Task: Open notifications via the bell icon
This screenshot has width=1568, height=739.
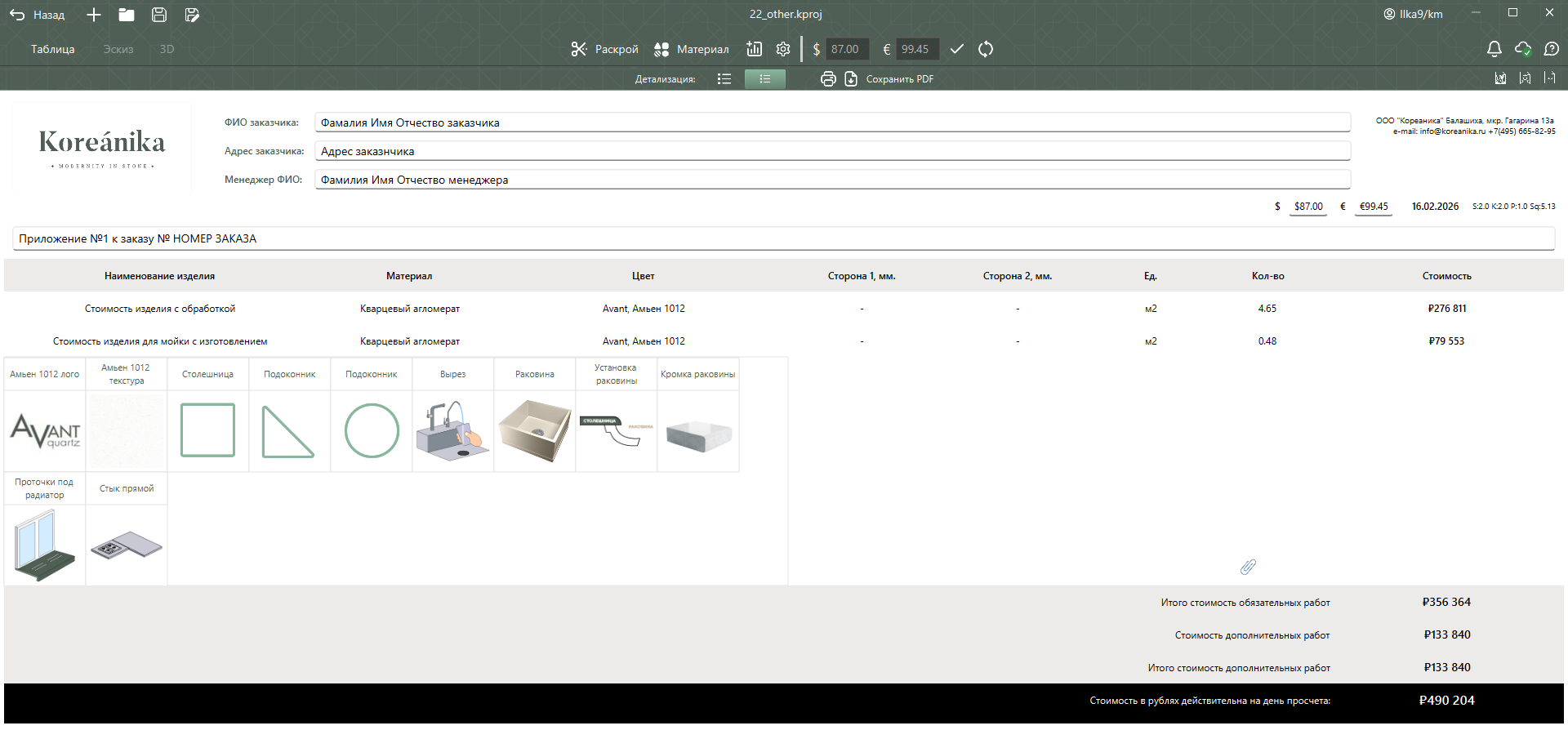Action: click(x=1494, y=49)
